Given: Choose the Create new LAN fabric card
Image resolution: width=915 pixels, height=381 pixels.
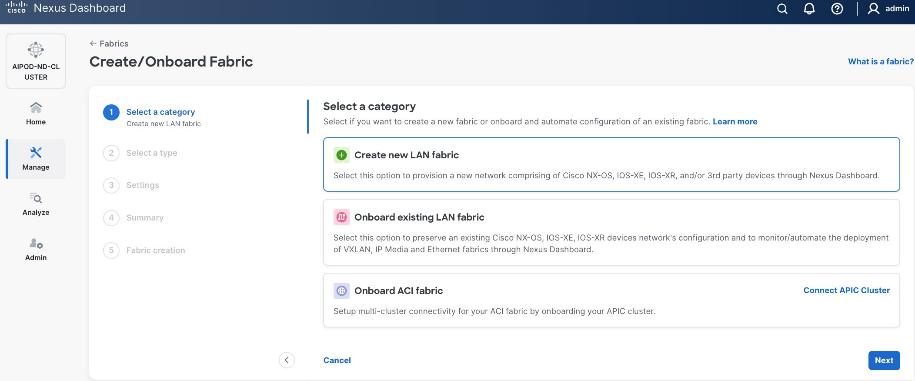Looking at the screenshot, I should tap(611, 165).
